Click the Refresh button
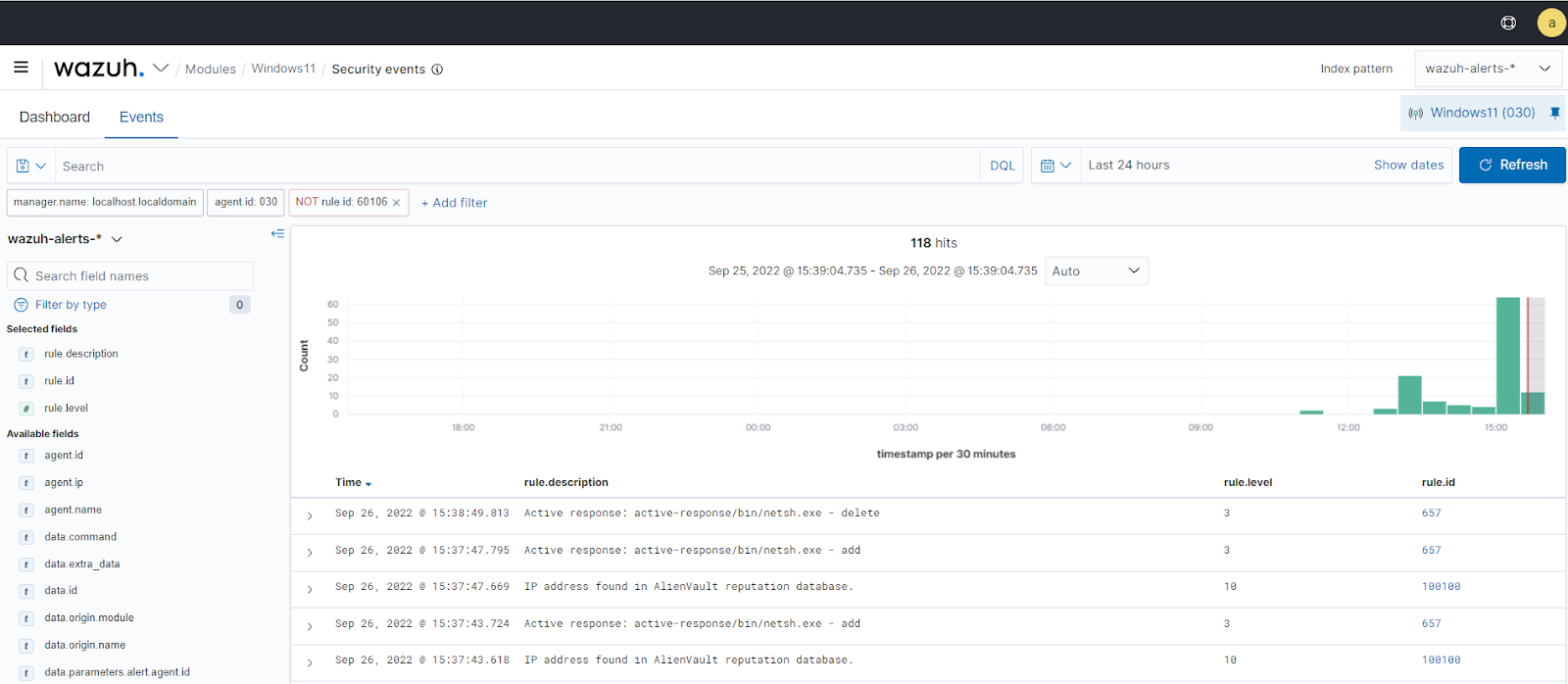 pyautogui.click(x=1512, y=165)
